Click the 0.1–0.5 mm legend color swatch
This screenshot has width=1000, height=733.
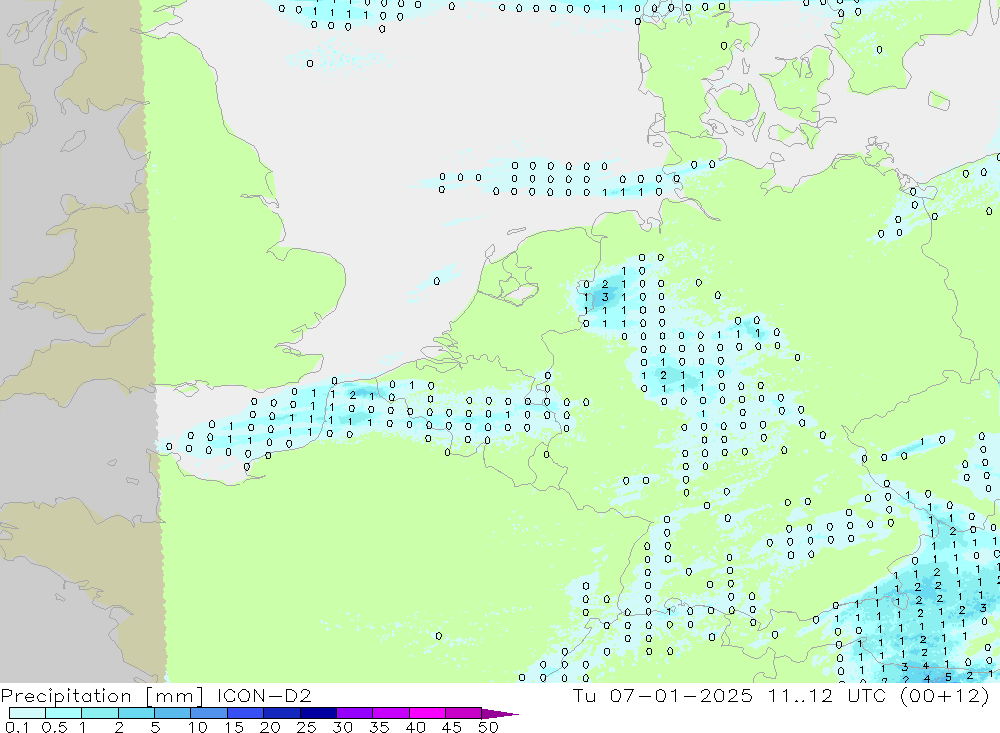coord(27,713)
